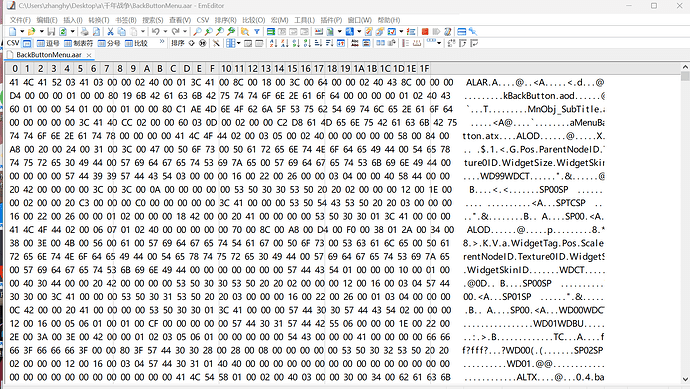Toggle CSV normal mode button
The width and height of the screenshot is (690, 389).
(27, 43)
